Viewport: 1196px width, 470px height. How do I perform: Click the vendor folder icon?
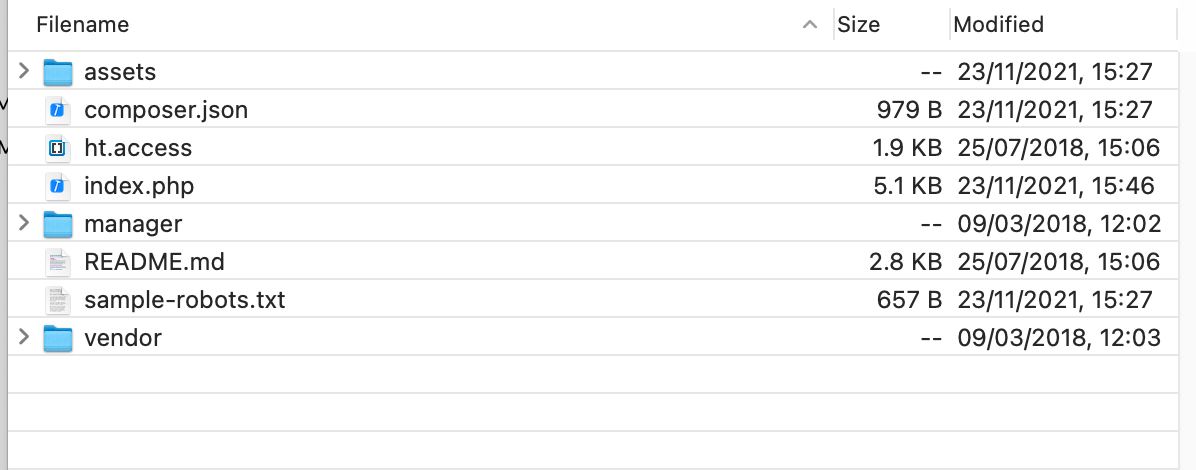click(x=57, y=338)
